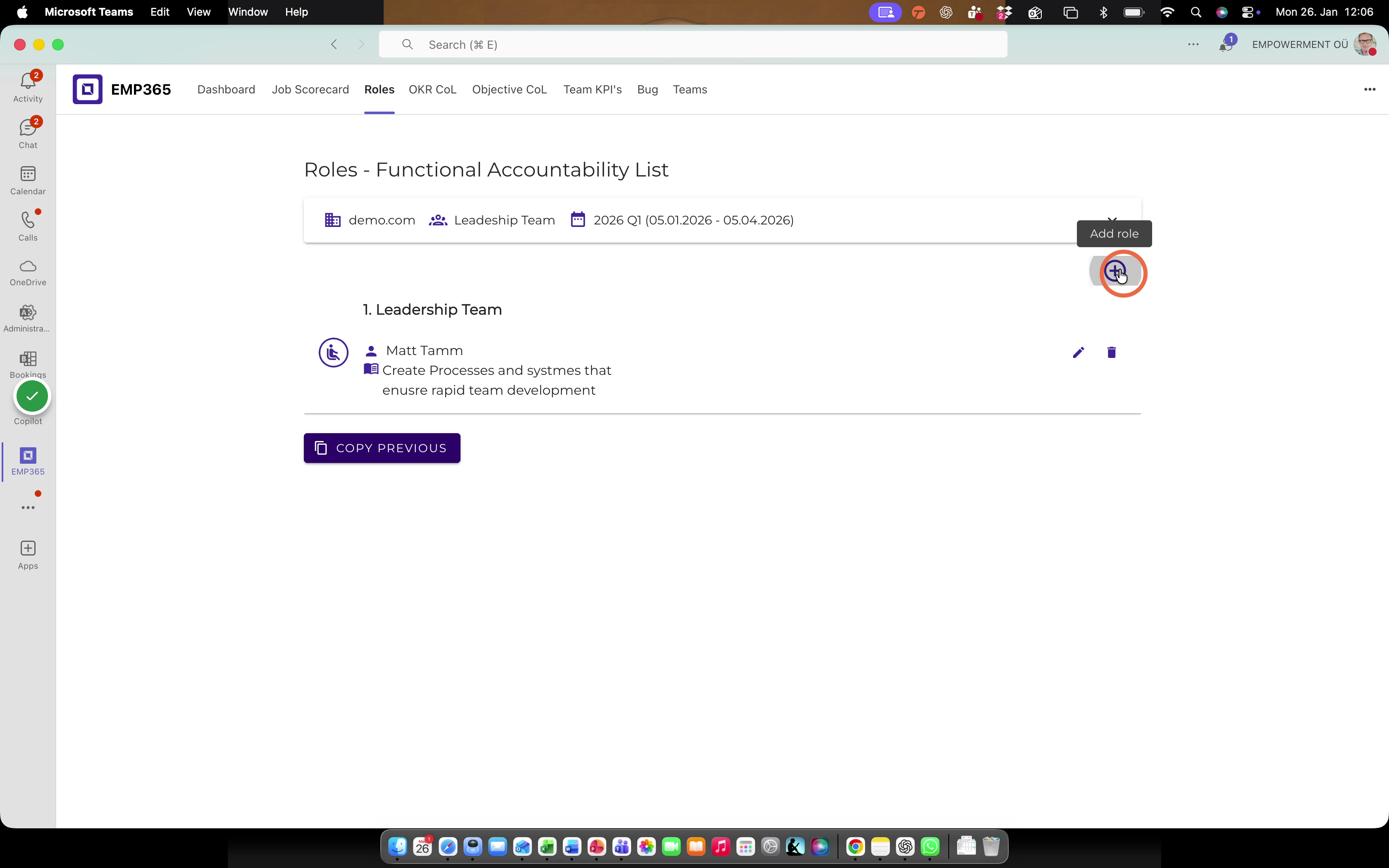Go back with the navigation arrow

pos(334,44)
